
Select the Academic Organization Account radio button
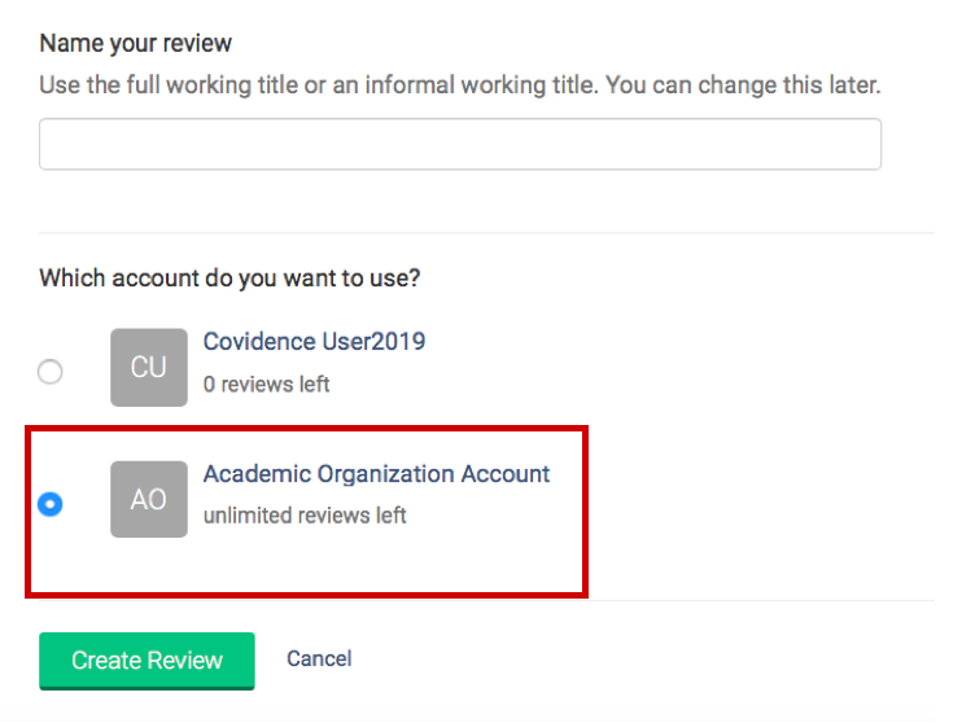(x=50, y=504)
